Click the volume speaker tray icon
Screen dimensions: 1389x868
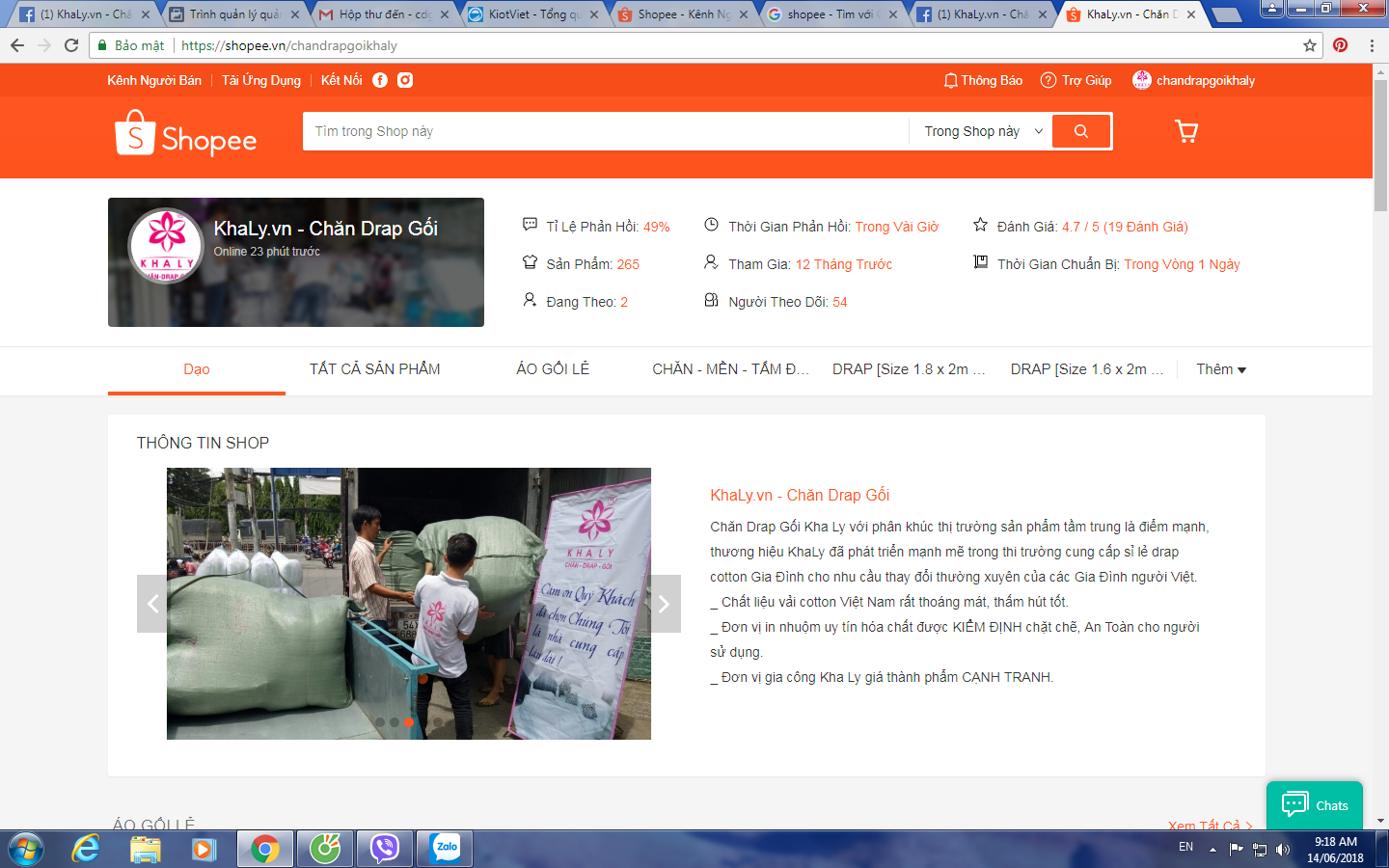point(1283,849)
